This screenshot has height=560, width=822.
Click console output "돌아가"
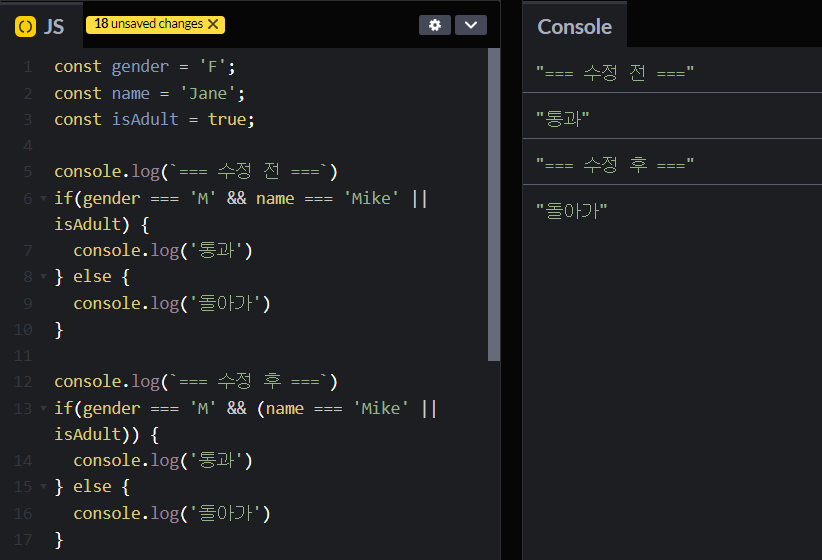(571, 211)
